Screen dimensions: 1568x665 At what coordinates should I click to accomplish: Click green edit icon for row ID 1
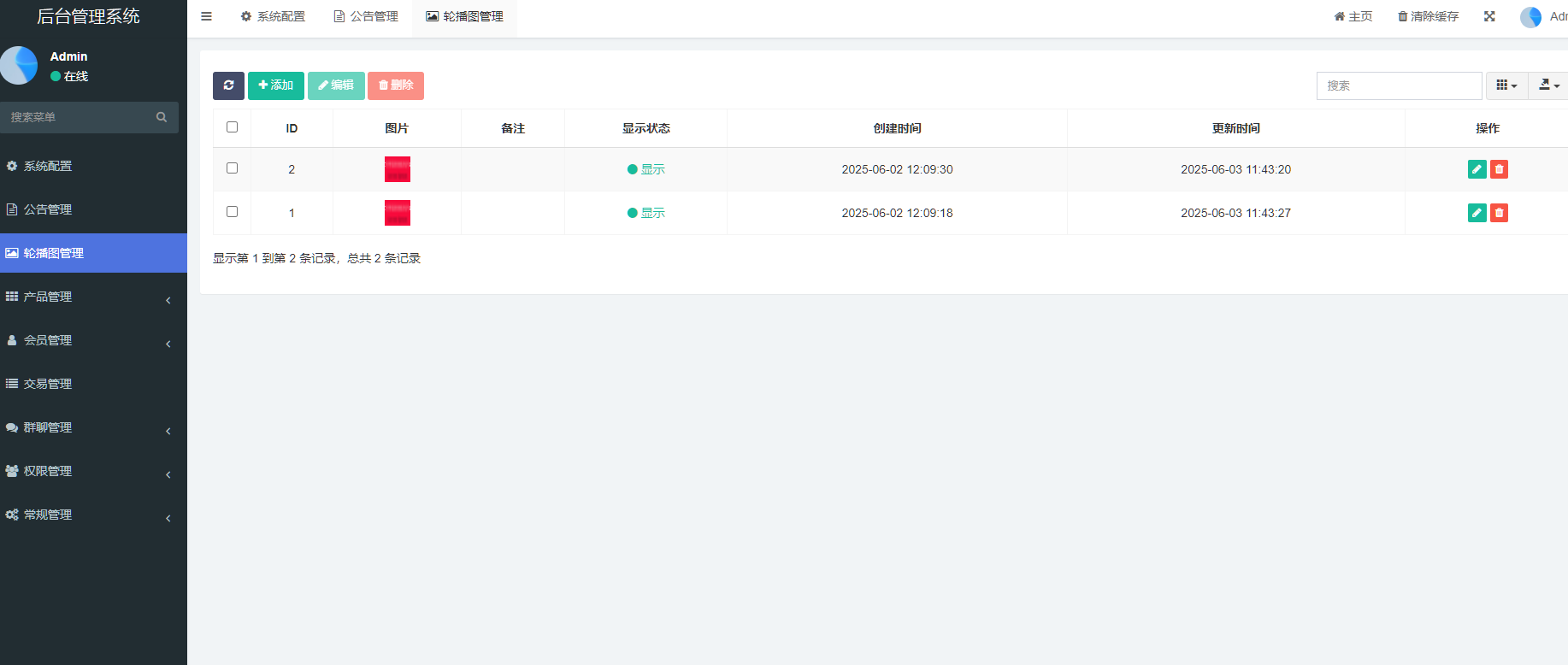pos(1477,213)
